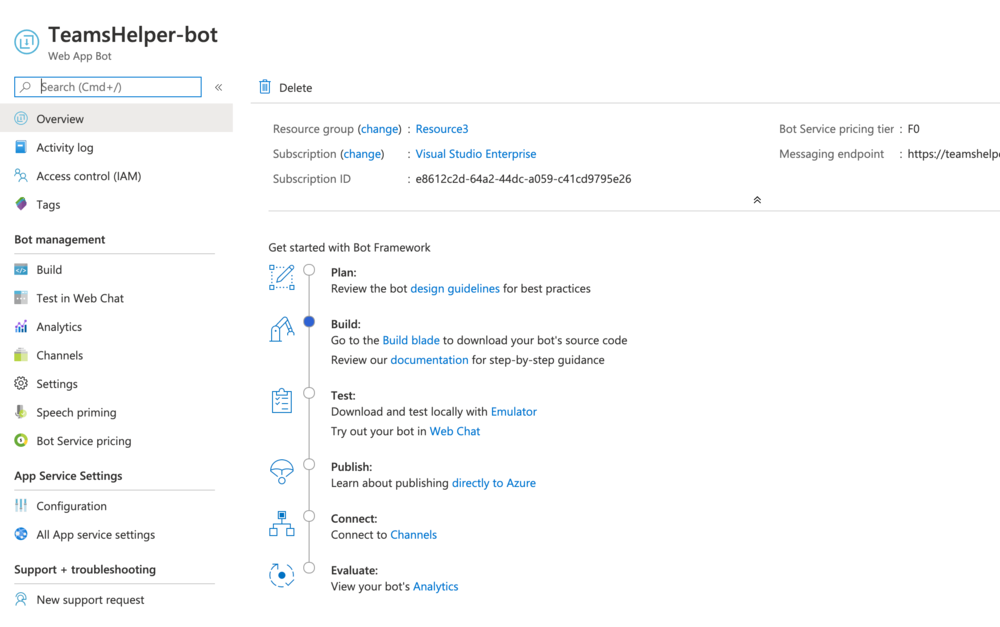Viewport: 1000px width, 627px height.
Task: Open Configuration under App Service Settings
Action: [x=67, y=506]
